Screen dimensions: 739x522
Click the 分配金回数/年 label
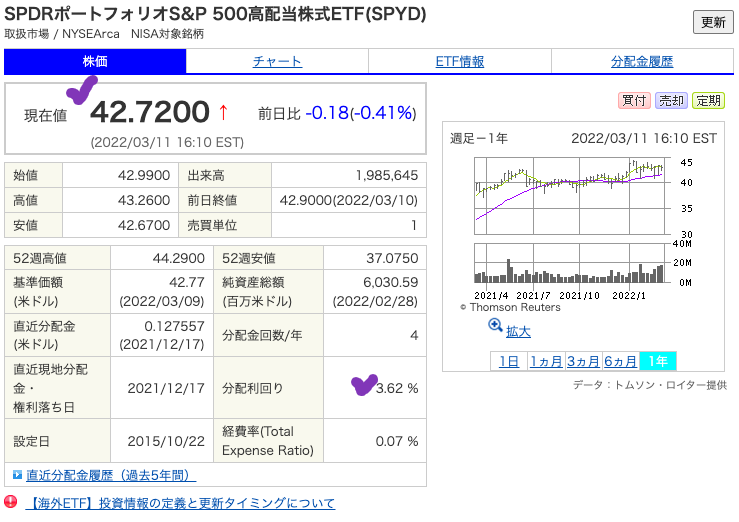262,335
